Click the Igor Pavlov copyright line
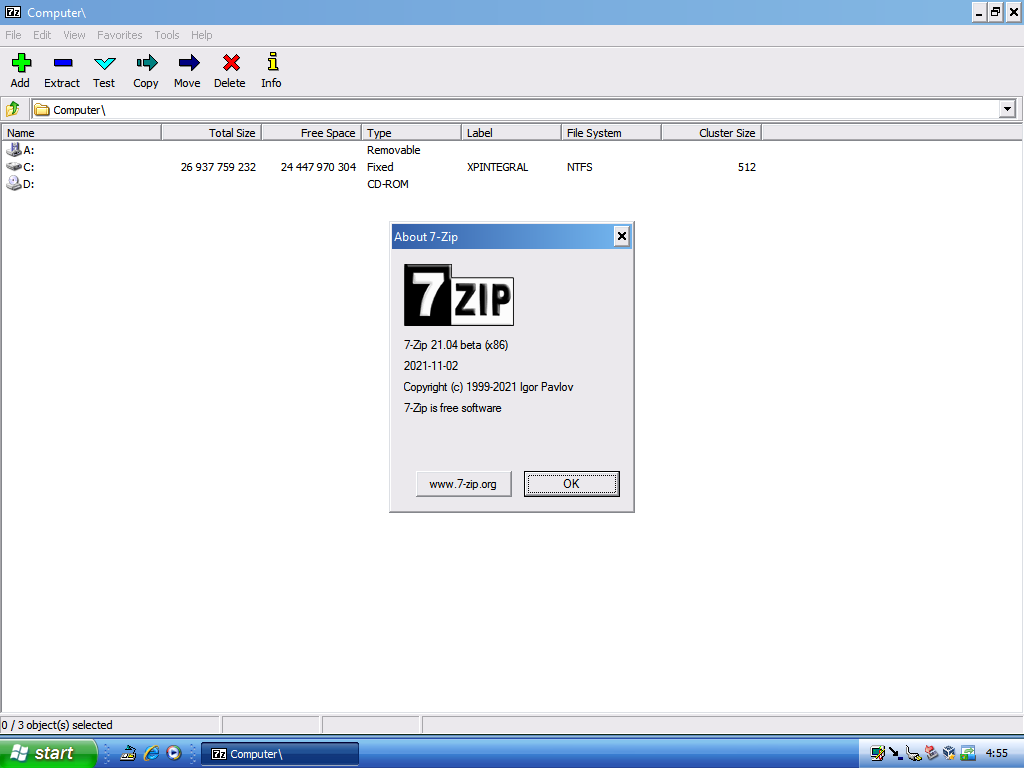The image size is (1024, 768). [x=488, y=387]
